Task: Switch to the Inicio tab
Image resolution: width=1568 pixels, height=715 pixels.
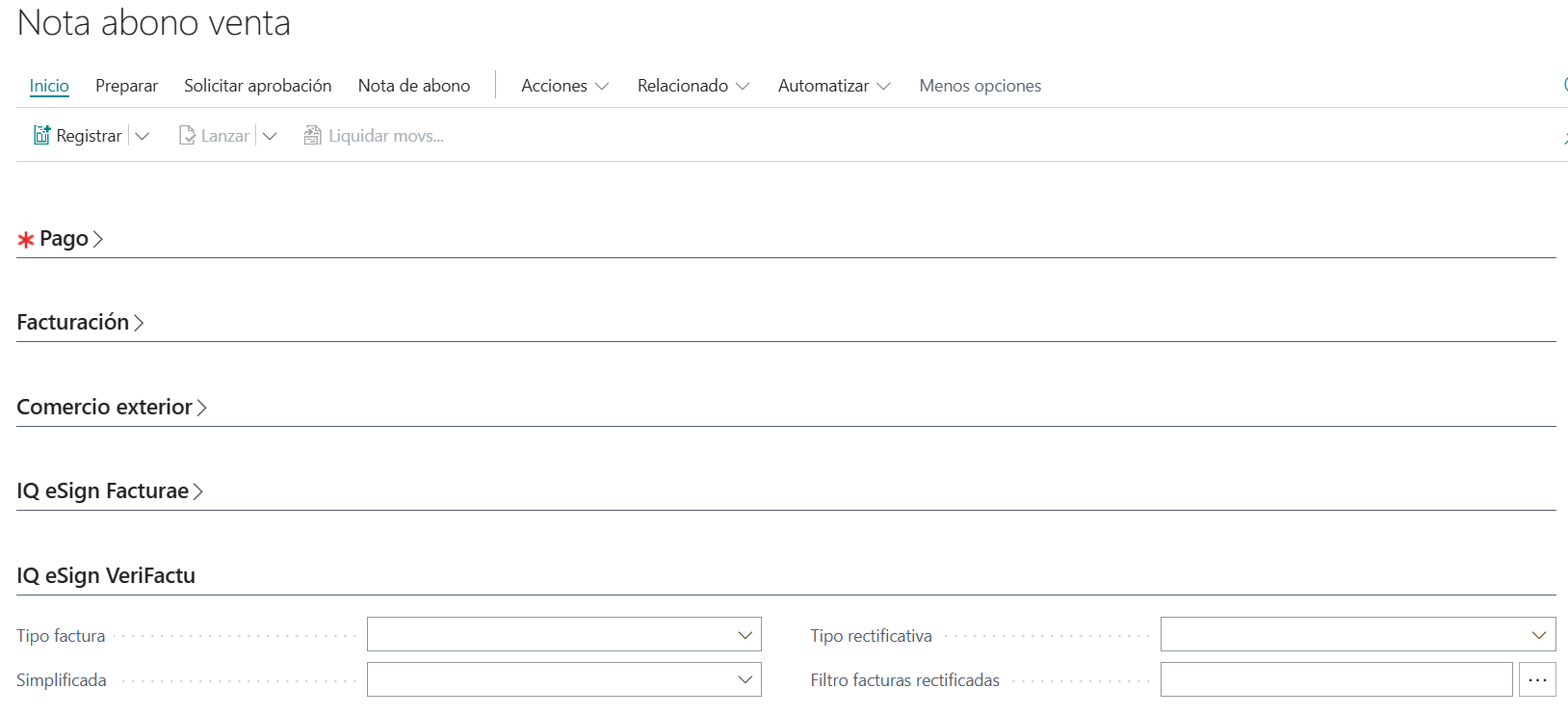Action: [x=49, y=86]
